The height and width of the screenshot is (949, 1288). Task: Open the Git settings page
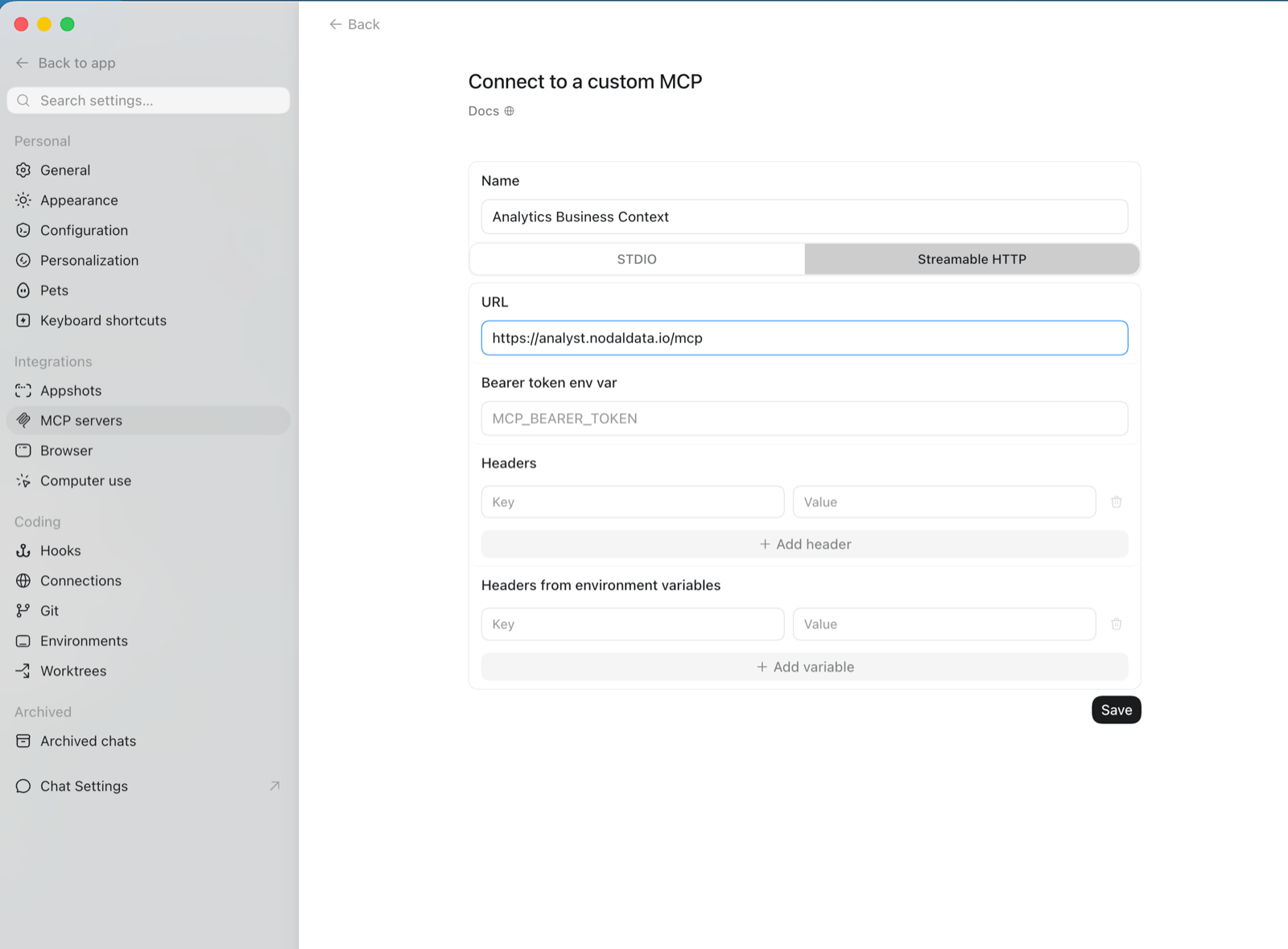click(x=148, y=610)
